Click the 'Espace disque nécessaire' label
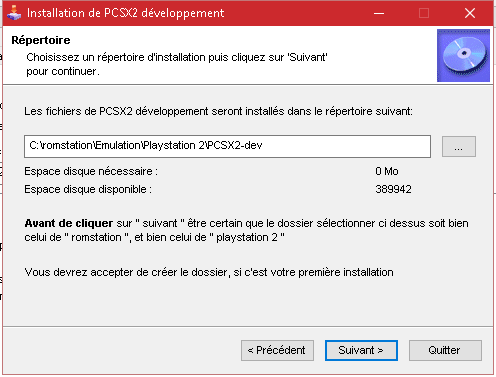 (x=91, y=171)
